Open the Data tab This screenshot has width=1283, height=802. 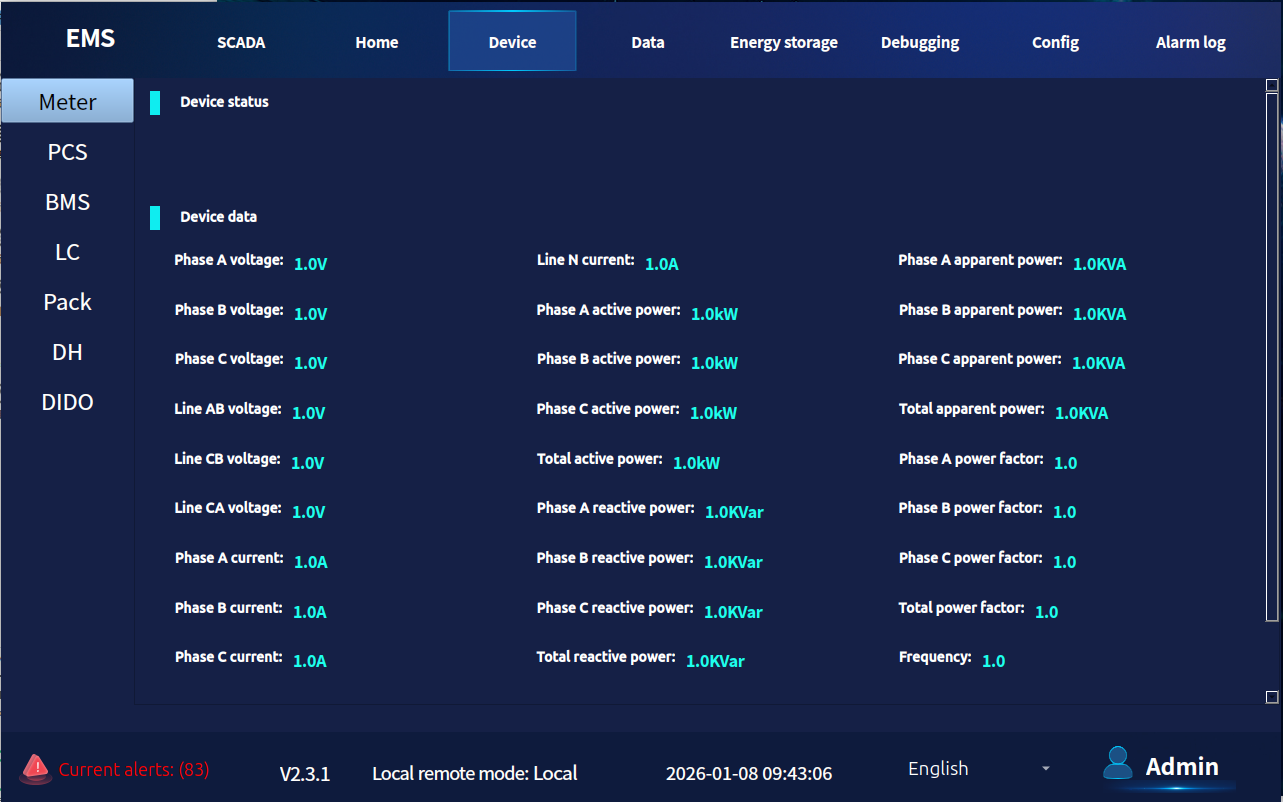pyautogui.click(x=648, y=42)
